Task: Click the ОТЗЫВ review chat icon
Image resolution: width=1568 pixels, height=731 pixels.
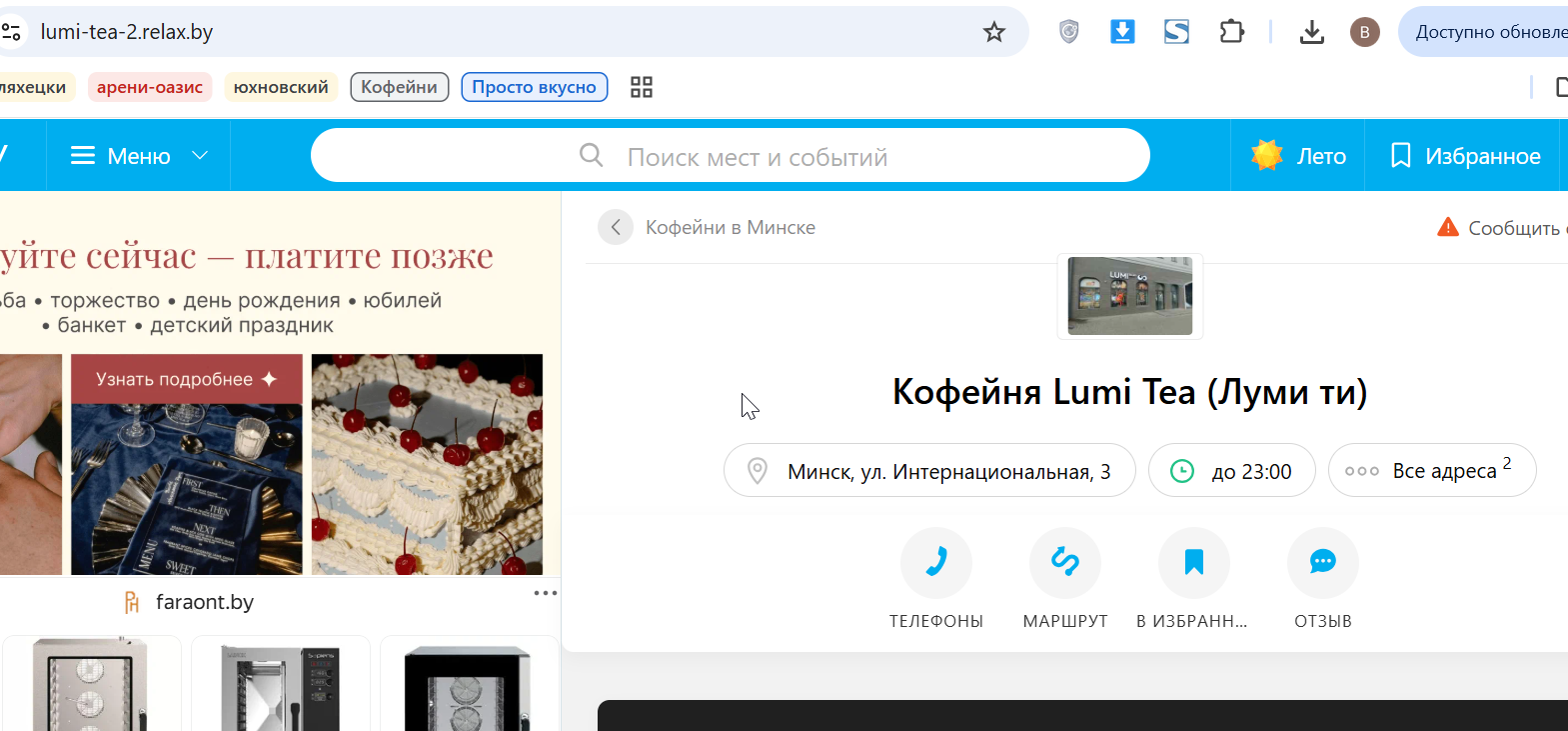Action: pos(1323,563)
